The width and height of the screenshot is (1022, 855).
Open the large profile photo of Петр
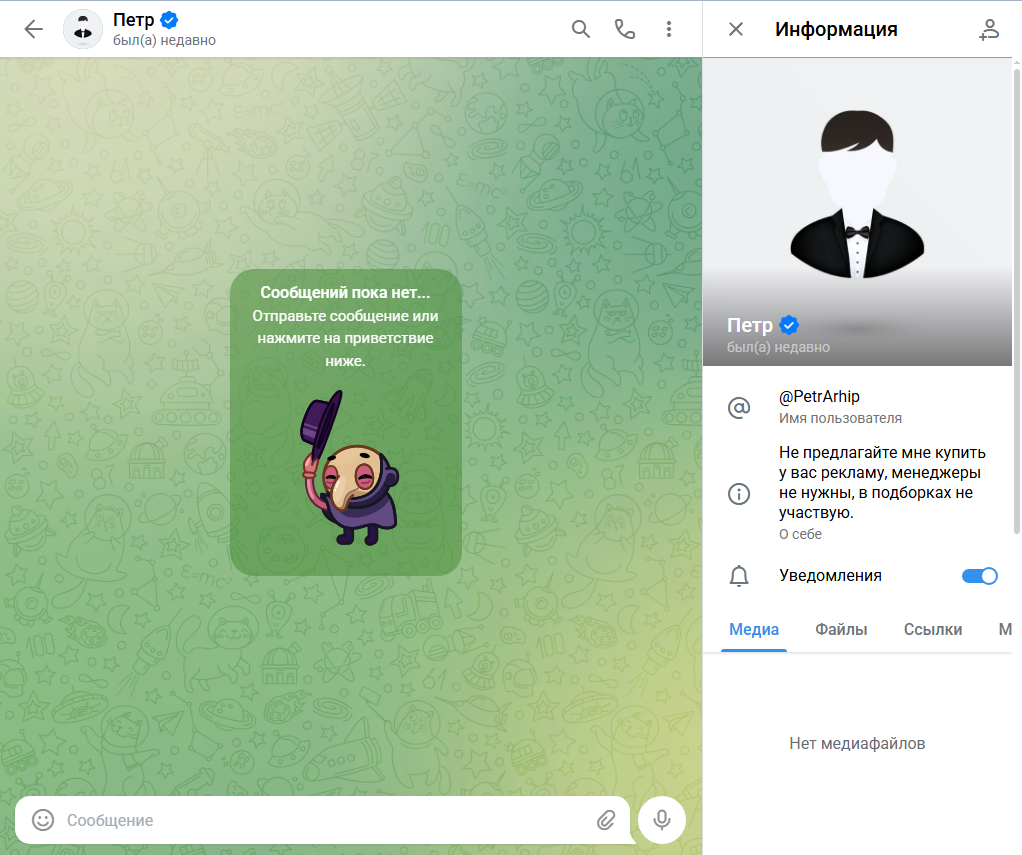coord(857,212)
